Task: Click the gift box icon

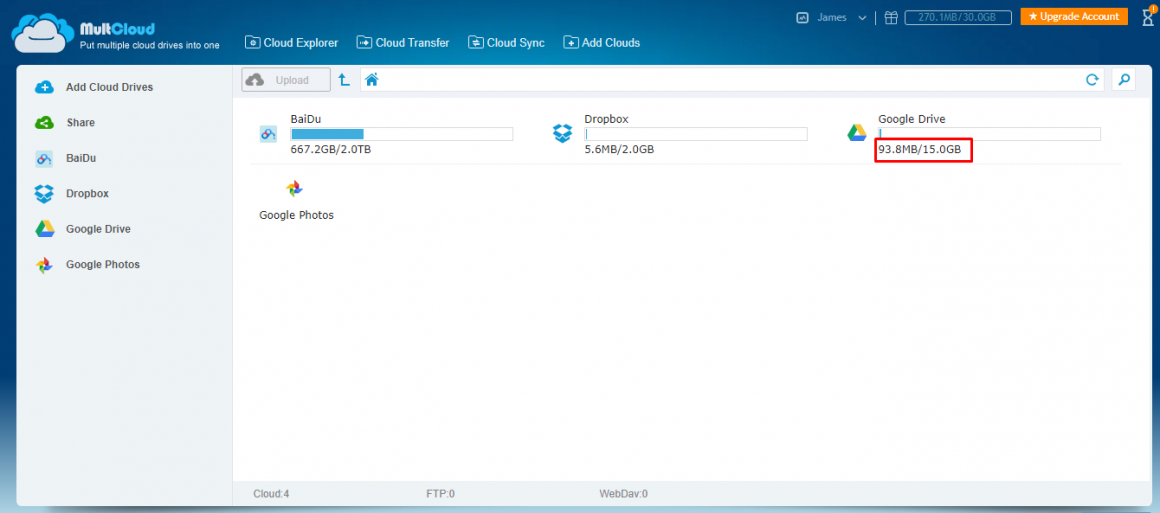Action: point(891,18)
